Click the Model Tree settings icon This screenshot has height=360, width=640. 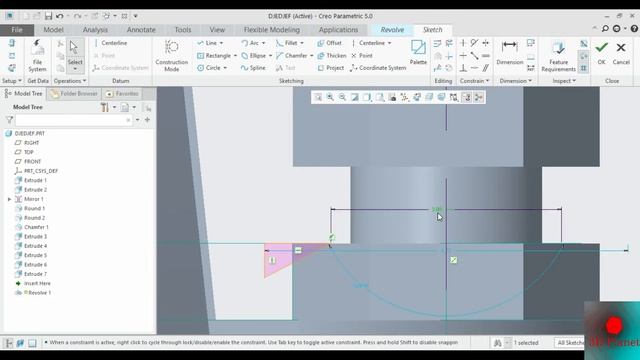click(105, 107)
